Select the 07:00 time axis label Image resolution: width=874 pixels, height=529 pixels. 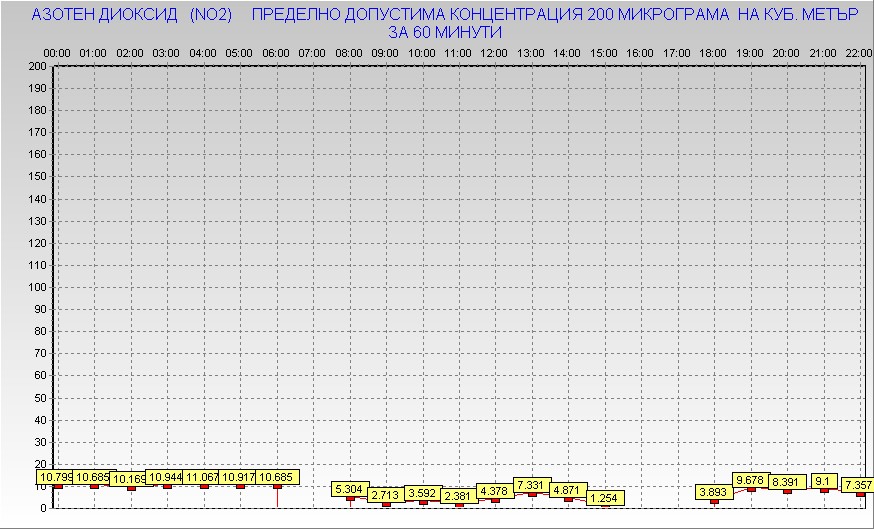click(312, 52)
